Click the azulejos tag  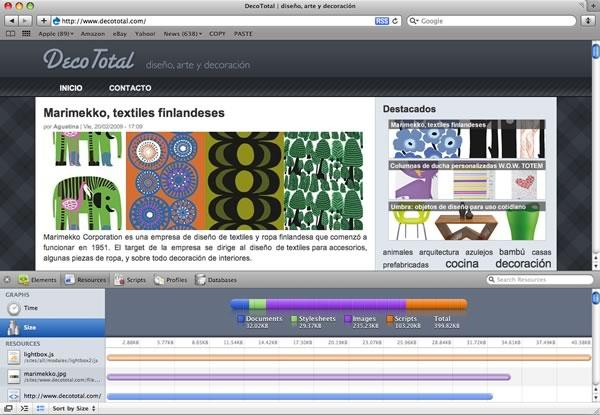pos(479,252)
